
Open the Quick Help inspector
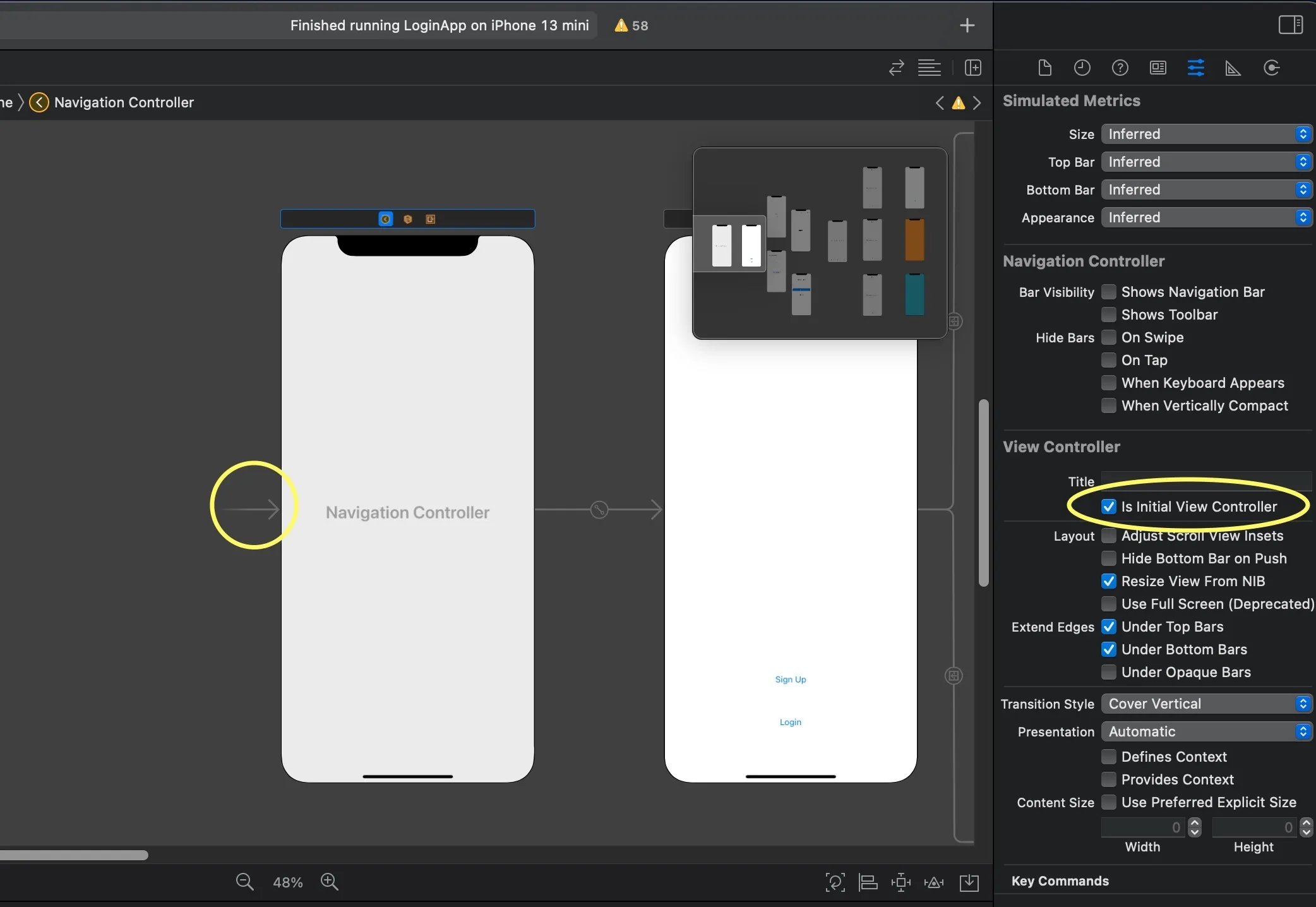pyautogui.click(x=1120, y=68)
